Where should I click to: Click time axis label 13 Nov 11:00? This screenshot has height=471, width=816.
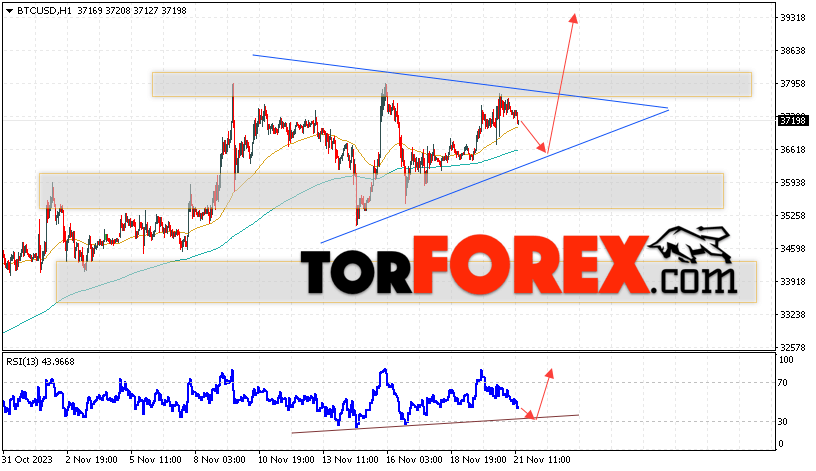350,460
